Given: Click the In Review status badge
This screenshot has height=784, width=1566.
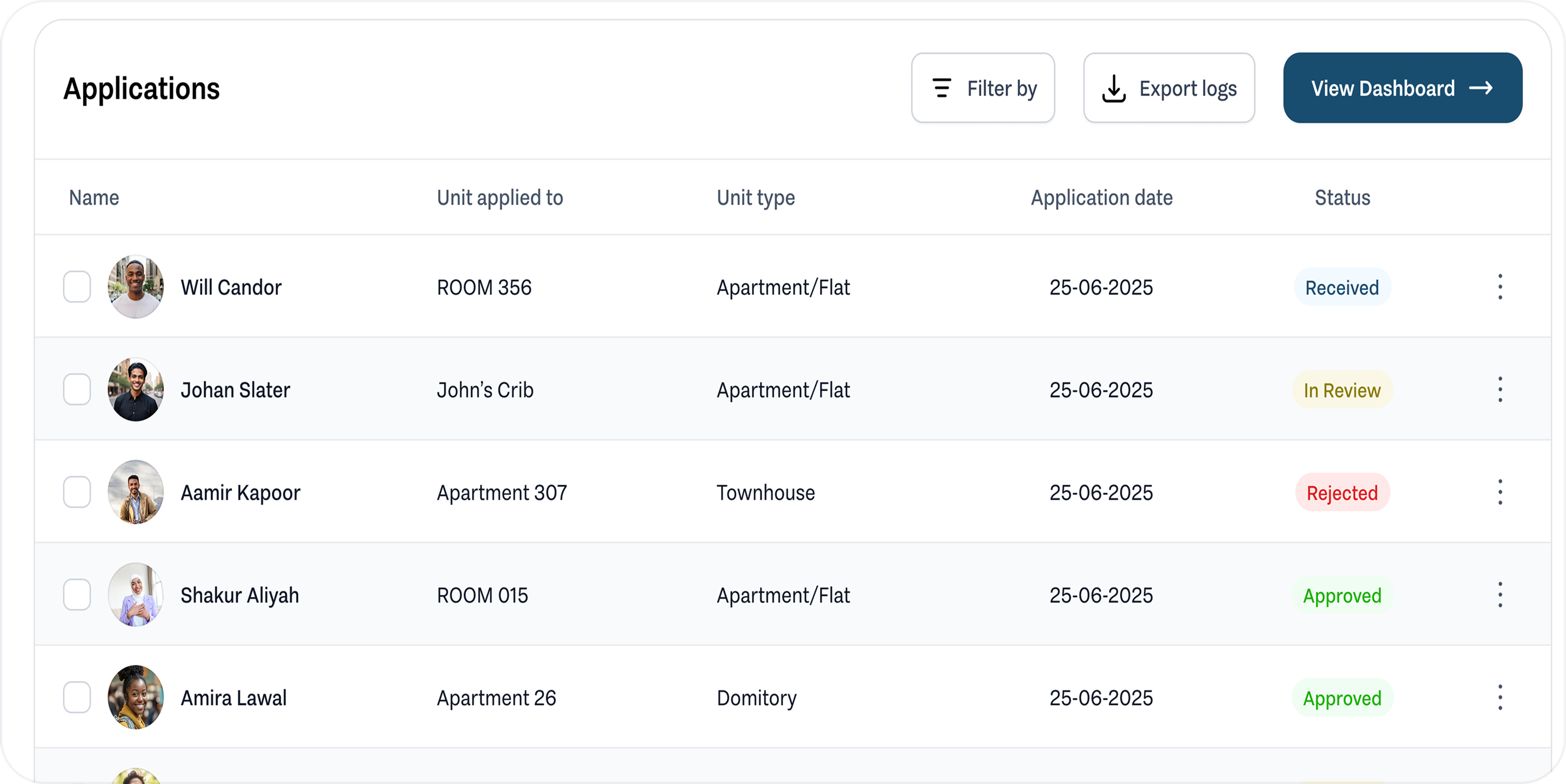Looking at the screenshot, I should (x=1342, y=390).
